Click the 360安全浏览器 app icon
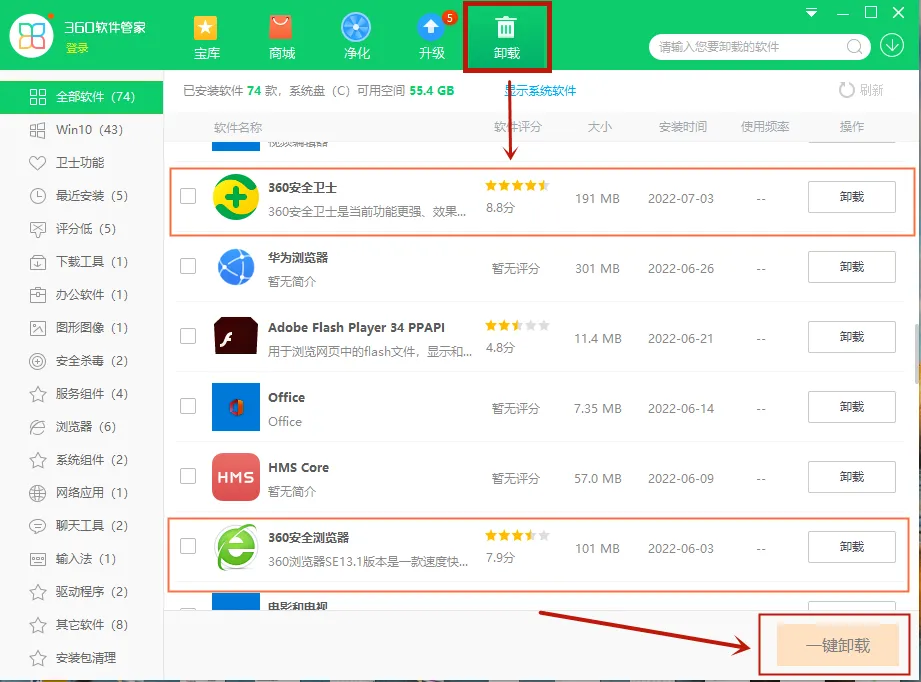Image resolution: width=921 pixels, height=682 pixels. coord(236,547)
